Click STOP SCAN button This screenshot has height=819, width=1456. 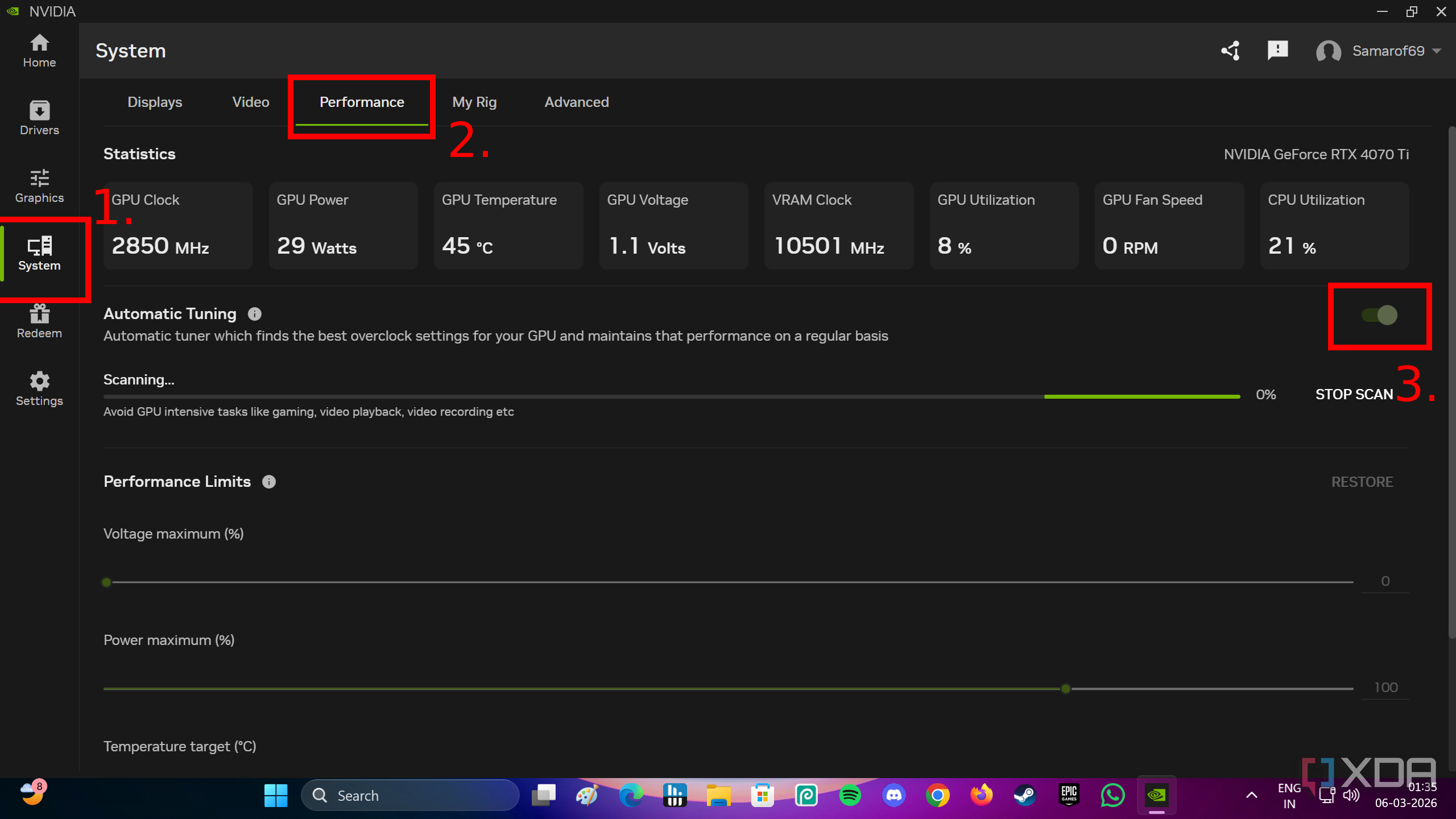click(x=1354, y=395)
